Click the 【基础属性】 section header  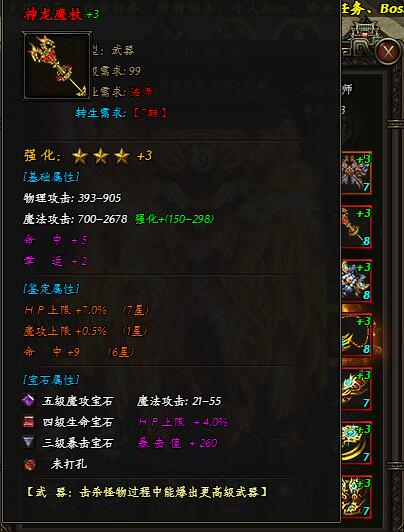51,177
